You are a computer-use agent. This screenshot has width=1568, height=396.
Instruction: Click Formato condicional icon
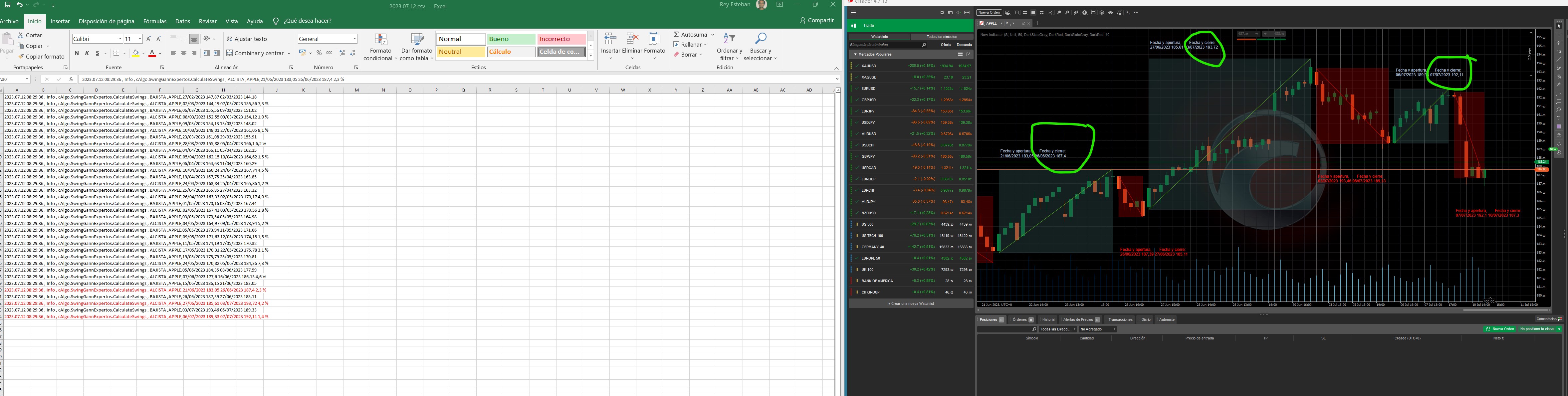[x=381, y=40]
